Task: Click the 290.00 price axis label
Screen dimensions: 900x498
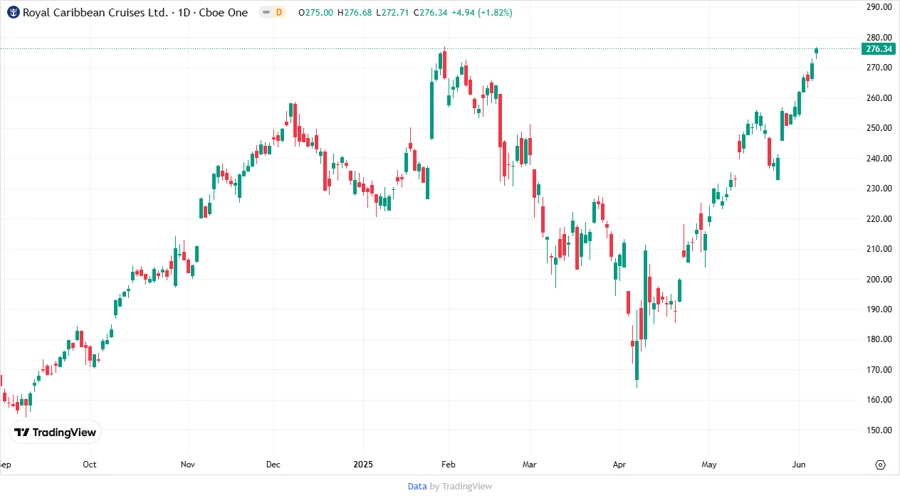Action: click(879, 7)
